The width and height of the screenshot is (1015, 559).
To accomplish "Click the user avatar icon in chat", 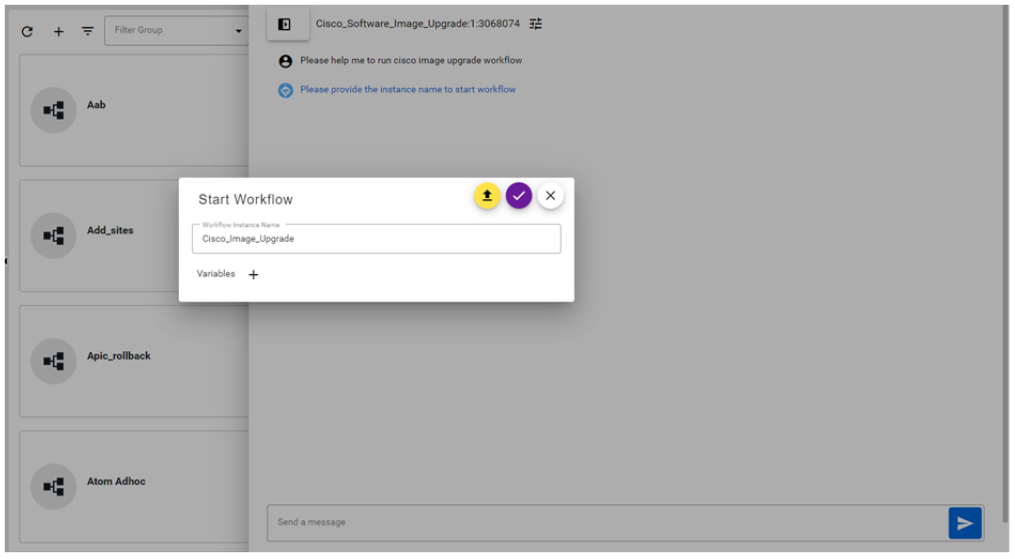I will [x=285, y=61].
